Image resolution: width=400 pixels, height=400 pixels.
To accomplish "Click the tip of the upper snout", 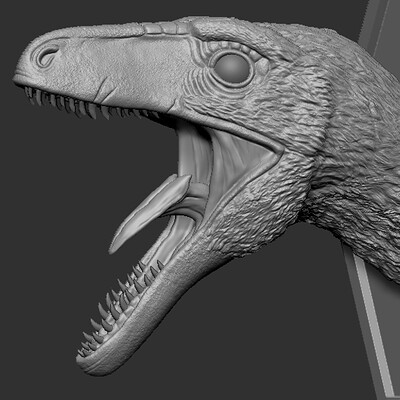I will 19,75.
